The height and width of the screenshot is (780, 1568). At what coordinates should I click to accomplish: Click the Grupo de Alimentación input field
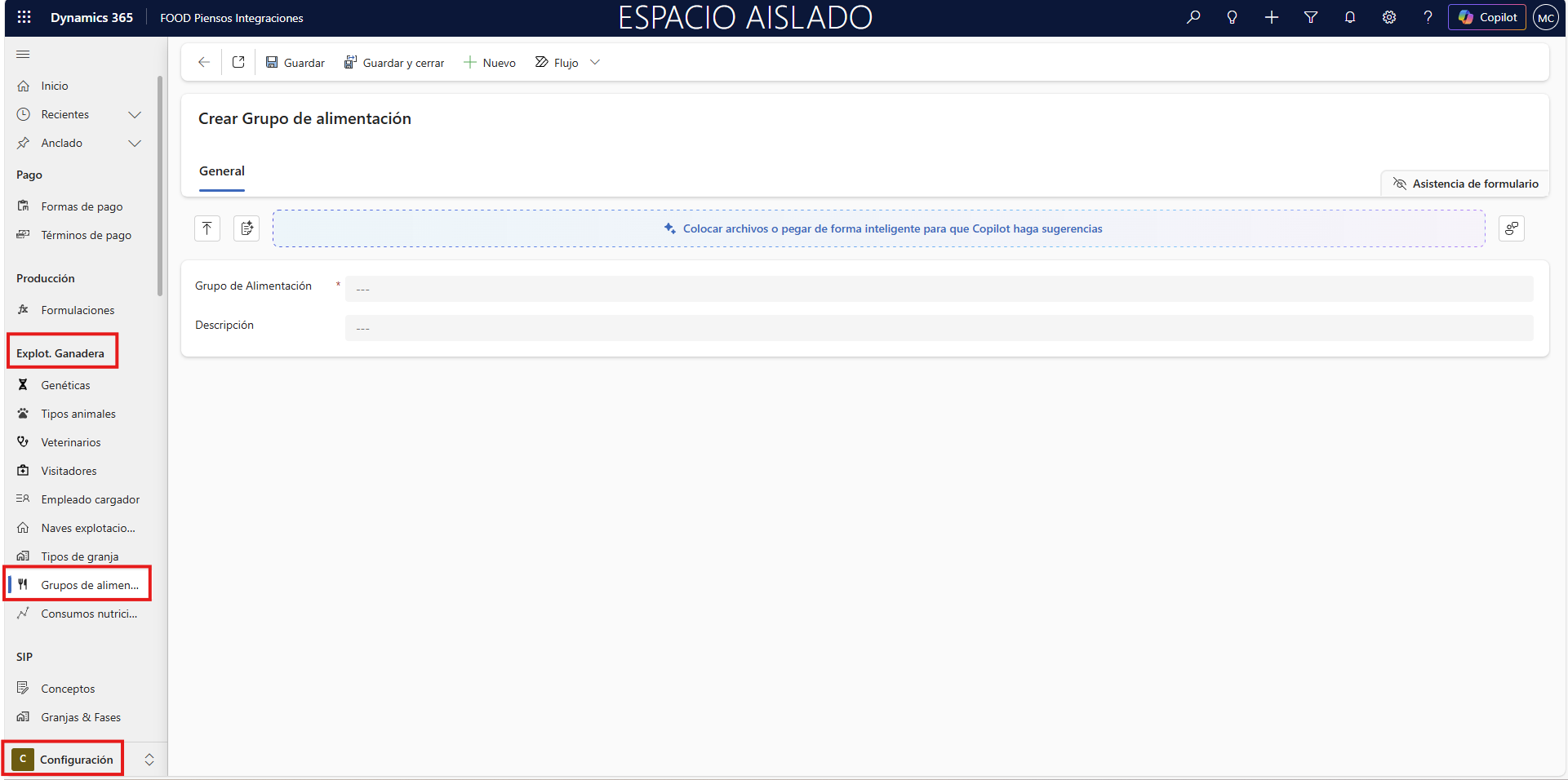tap(939, 289)
